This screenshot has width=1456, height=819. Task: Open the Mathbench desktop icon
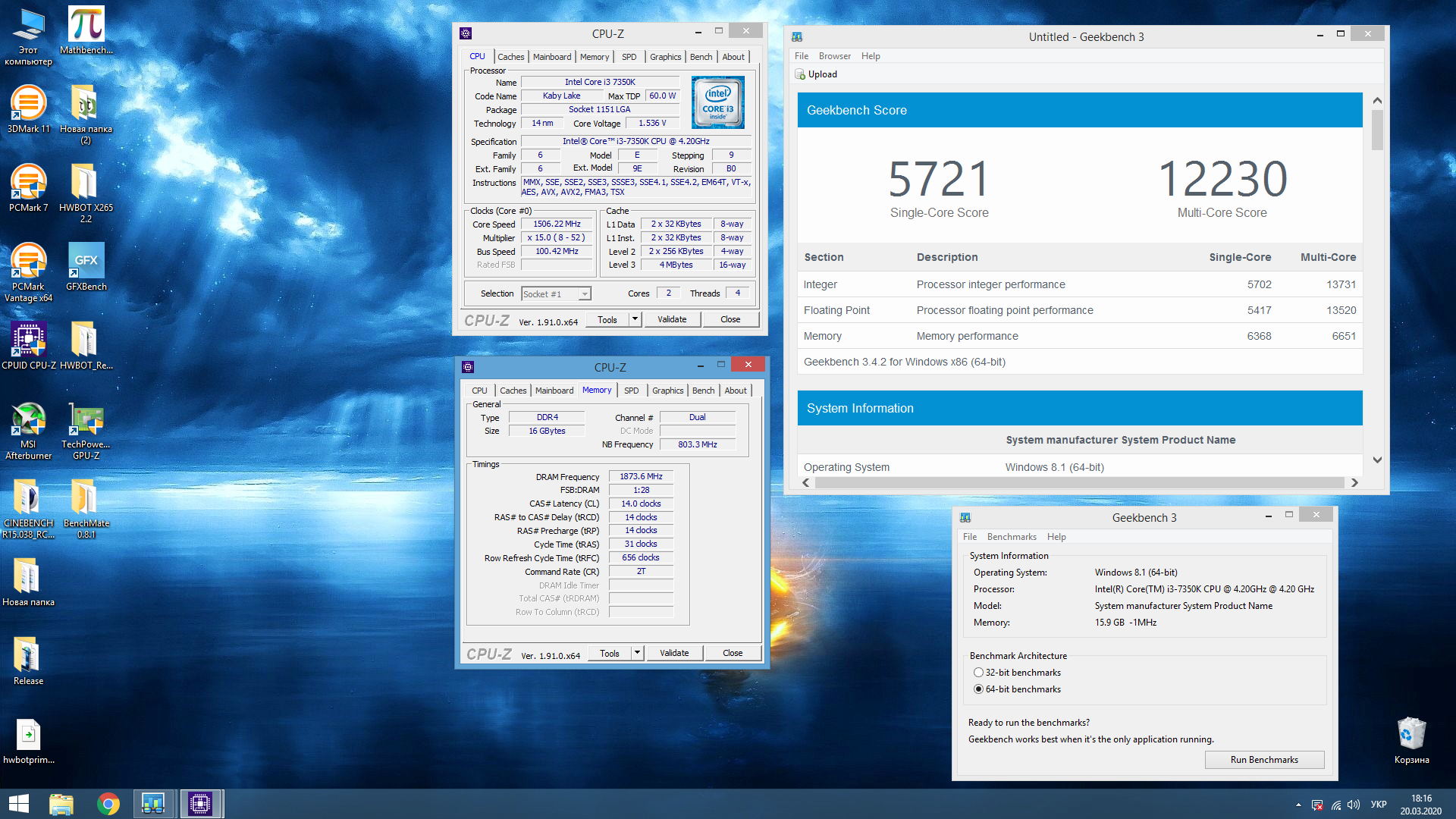86,30
